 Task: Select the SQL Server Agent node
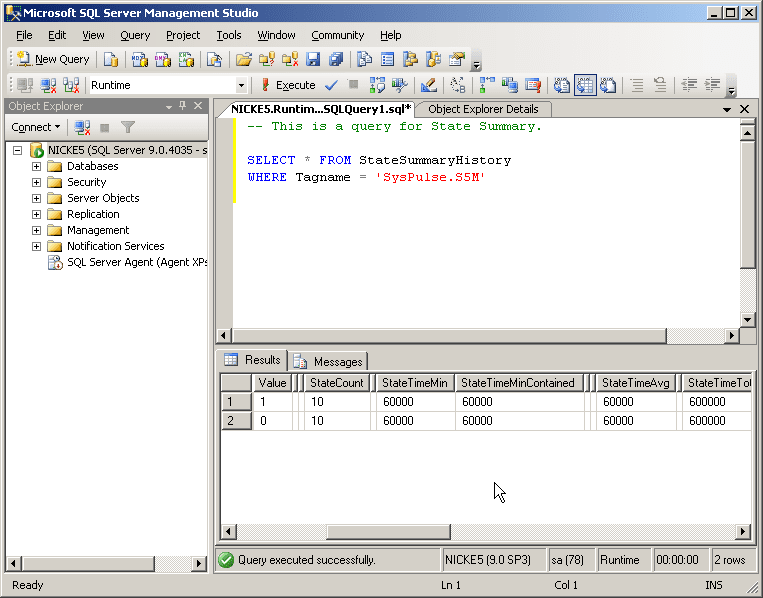point(127,262)
